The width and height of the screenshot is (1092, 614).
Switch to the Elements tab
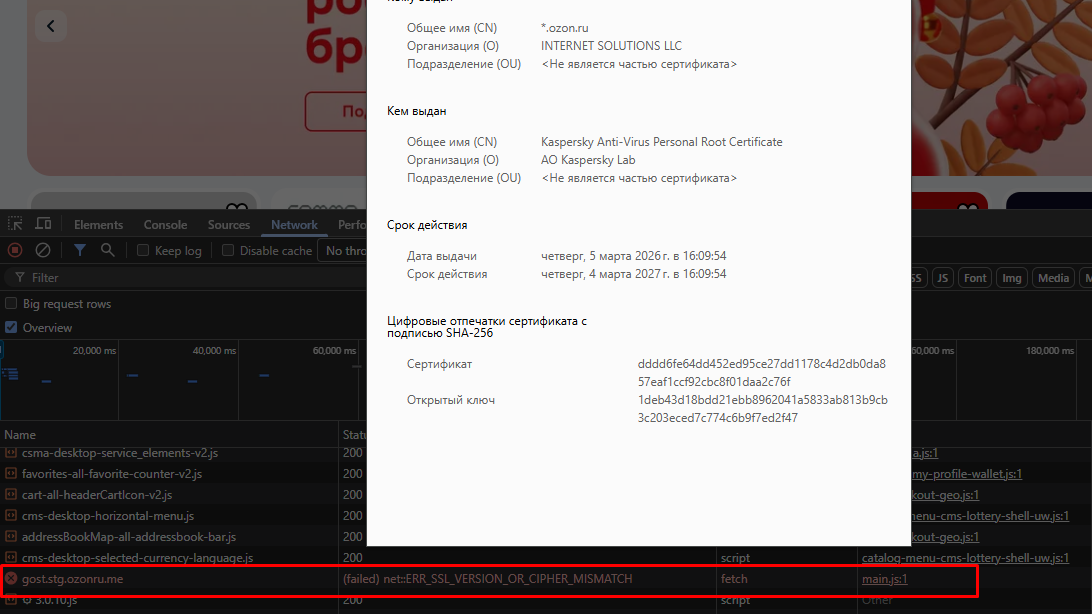(x=98, y=225)
